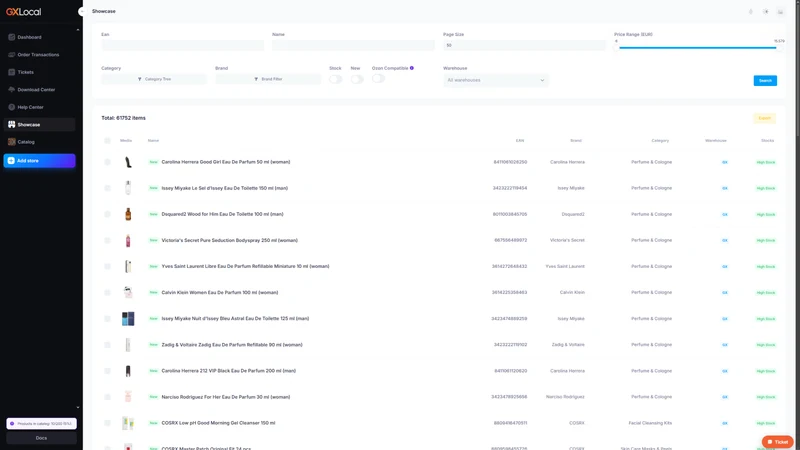Focus the Page Size input field
This screenshot has width=800, height=450.
(524, 45)
